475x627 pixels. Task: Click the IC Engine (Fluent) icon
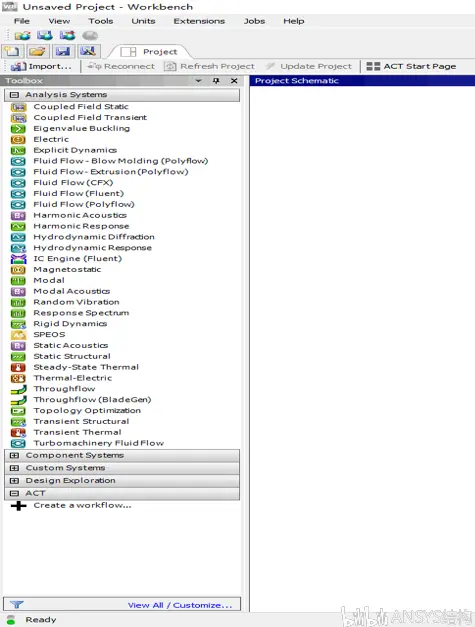[x=18, y=259]
